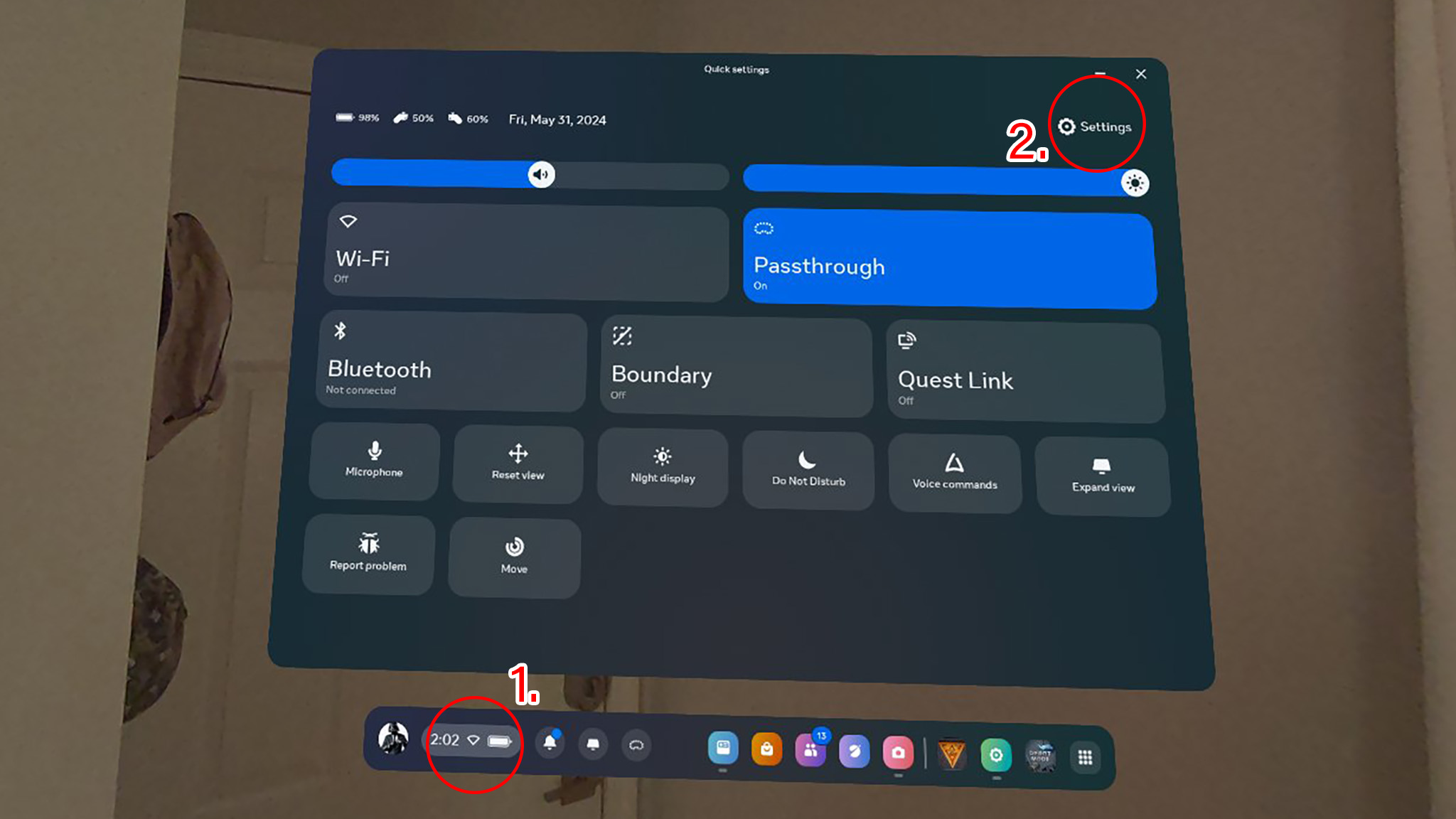Open Quick Settings taskbar
1456x819 pixels.
470,740
